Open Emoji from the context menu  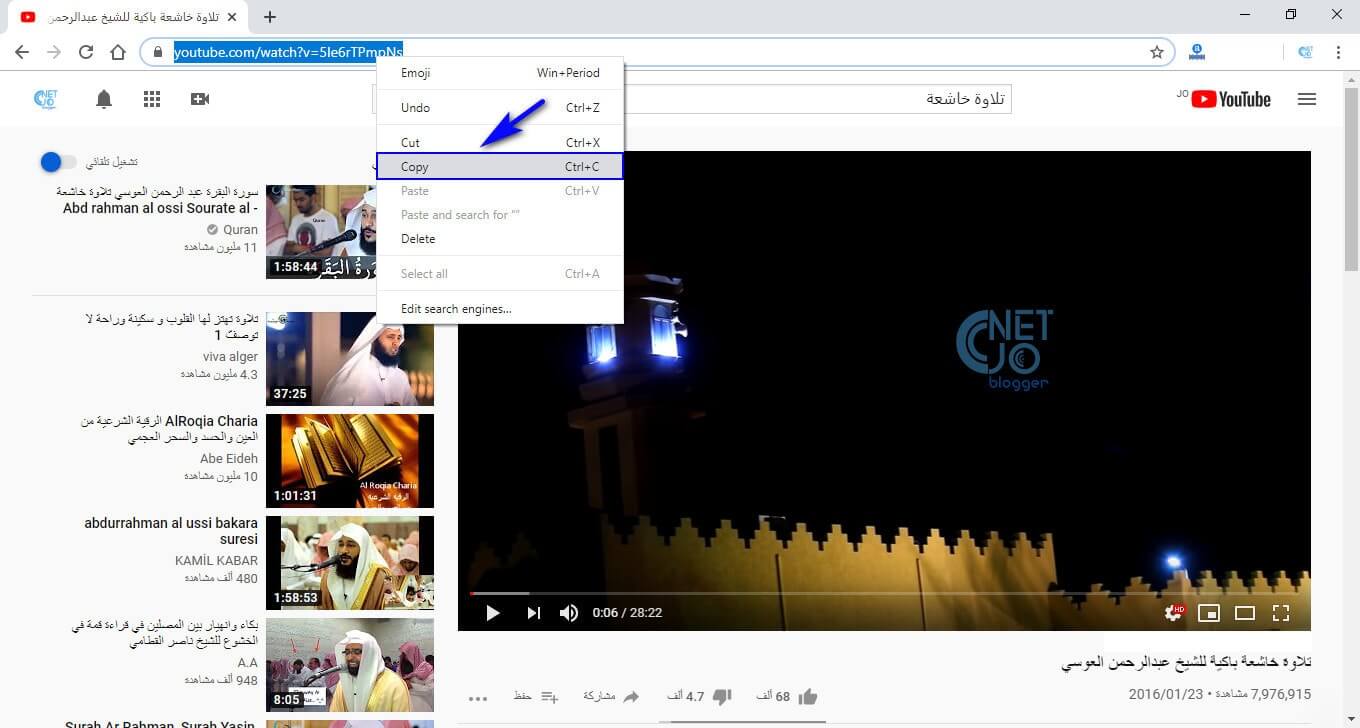[500, 73]
